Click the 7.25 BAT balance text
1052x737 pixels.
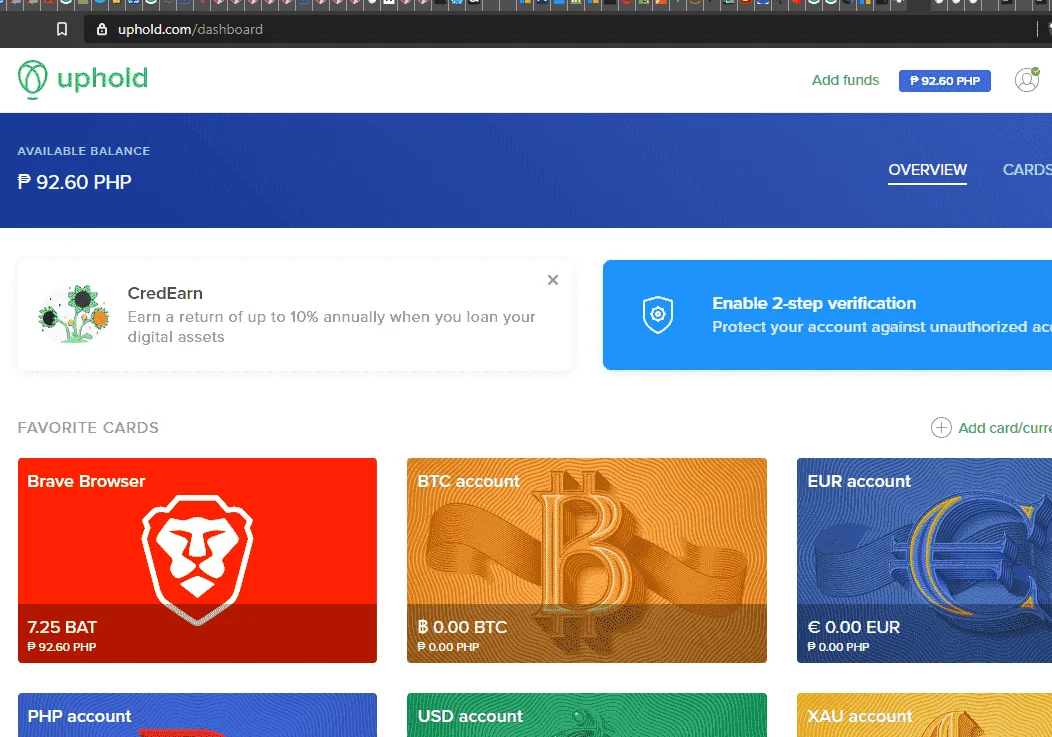click(x=62, y=627)
